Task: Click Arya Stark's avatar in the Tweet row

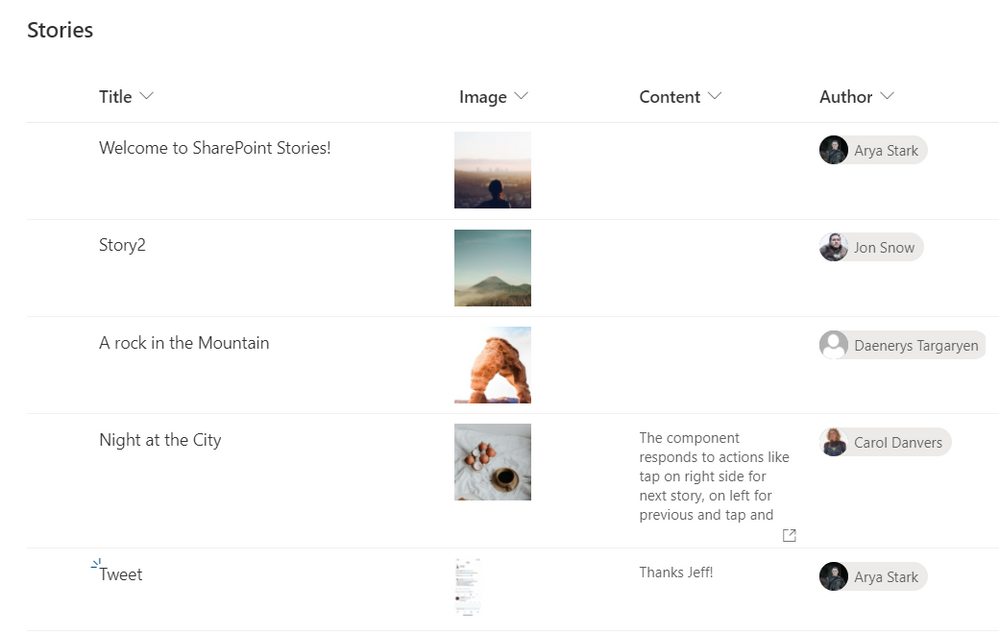Action: click(x=833, y=576)
